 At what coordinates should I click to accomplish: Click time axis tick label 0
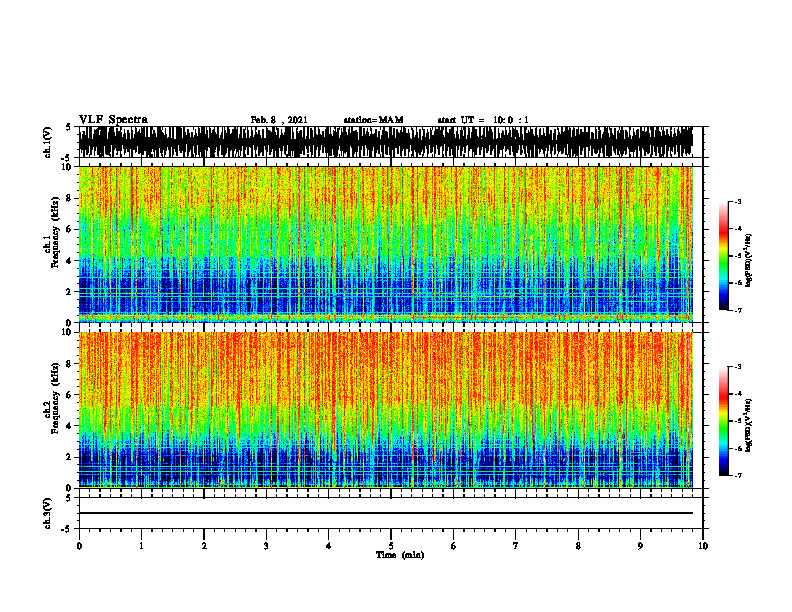point(79,546)
